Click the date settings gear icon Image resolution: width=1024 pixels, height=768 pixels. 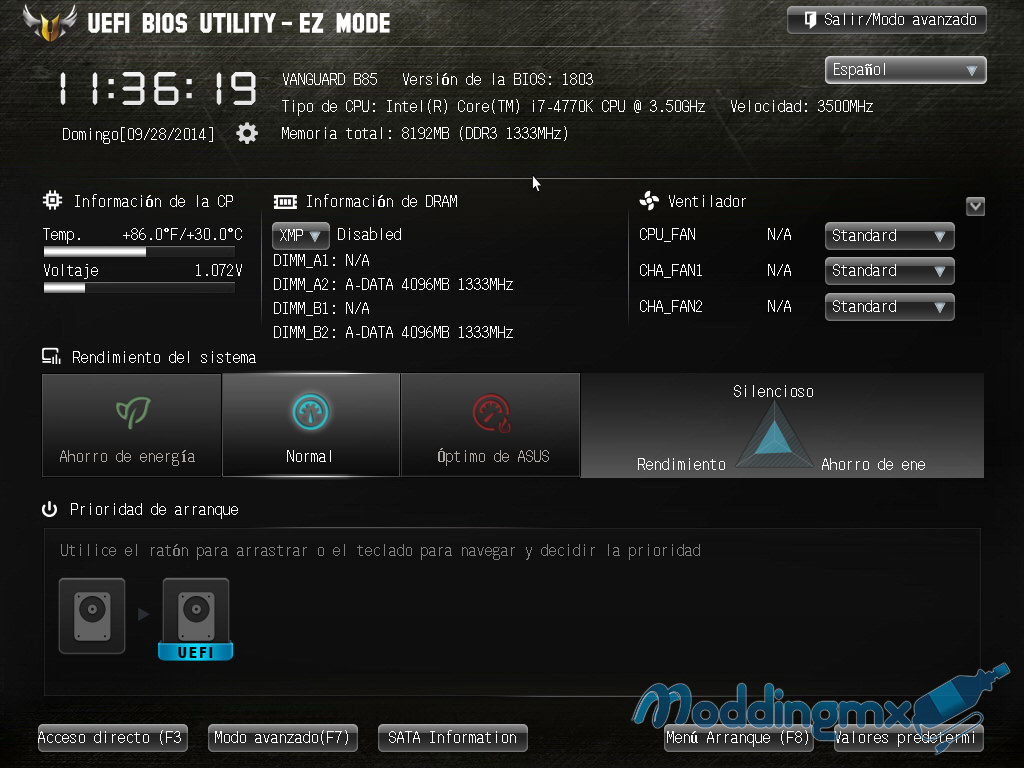point(247,133)
